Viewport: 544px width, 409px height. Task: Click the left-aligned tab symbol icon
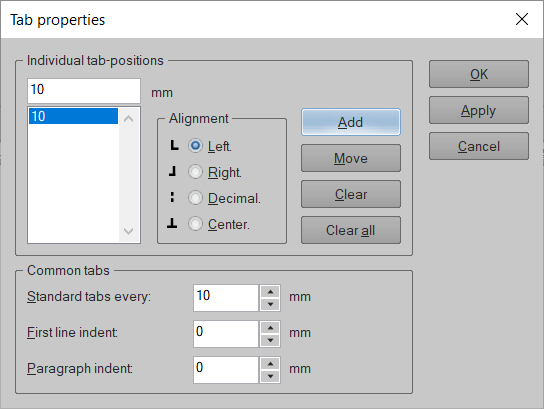pyautogui.click(x=174, y=146)
